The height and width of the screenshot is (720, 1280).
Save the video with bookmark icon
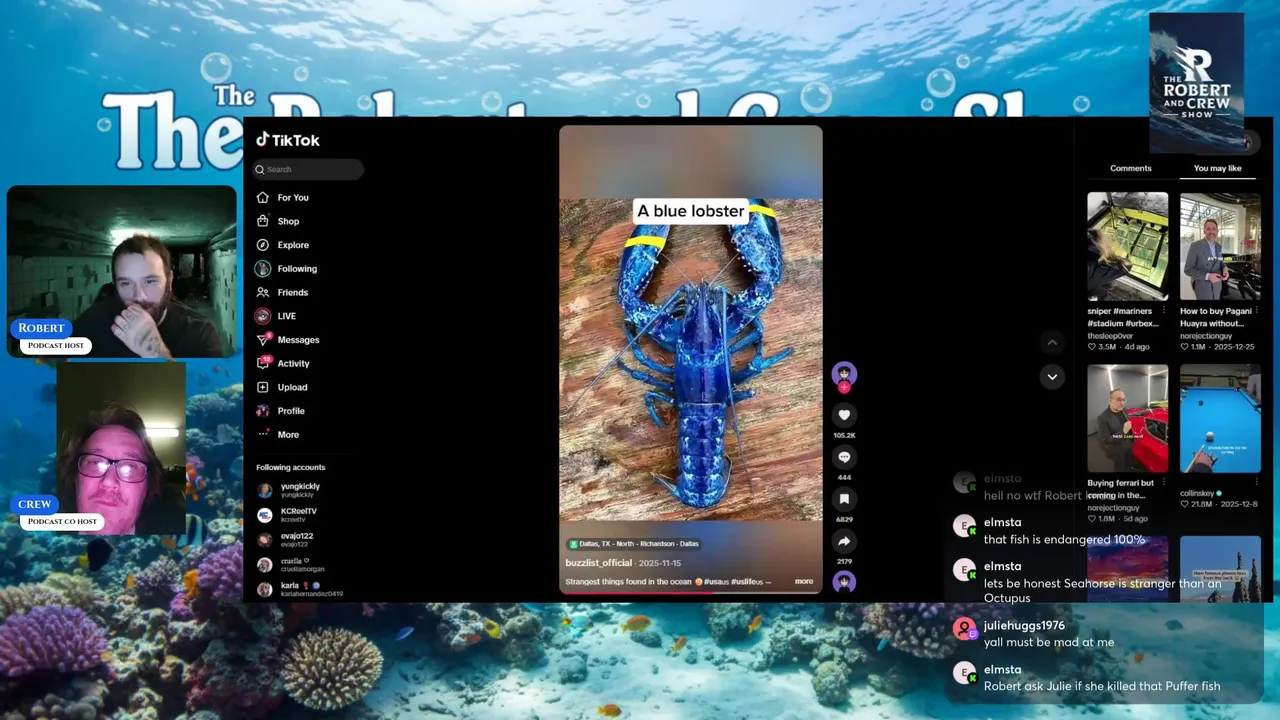pos(844,499)
